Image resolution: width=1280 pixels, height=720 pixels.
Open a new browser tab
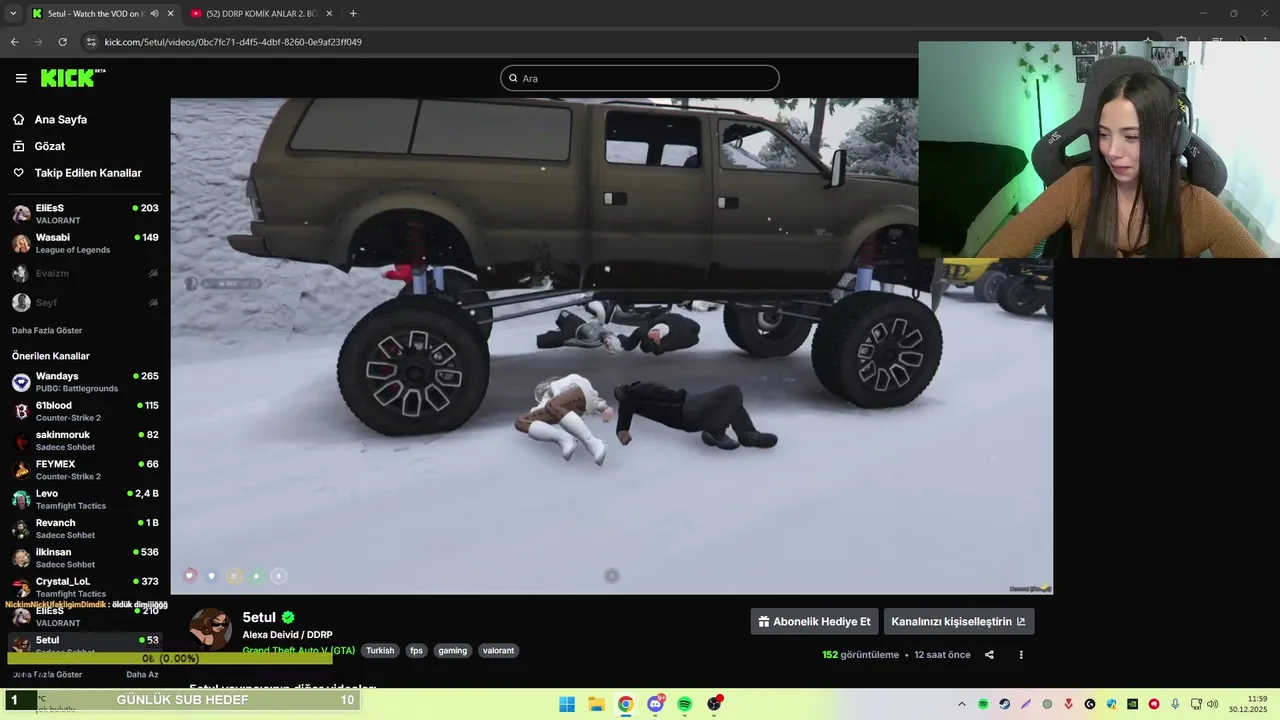353,14
